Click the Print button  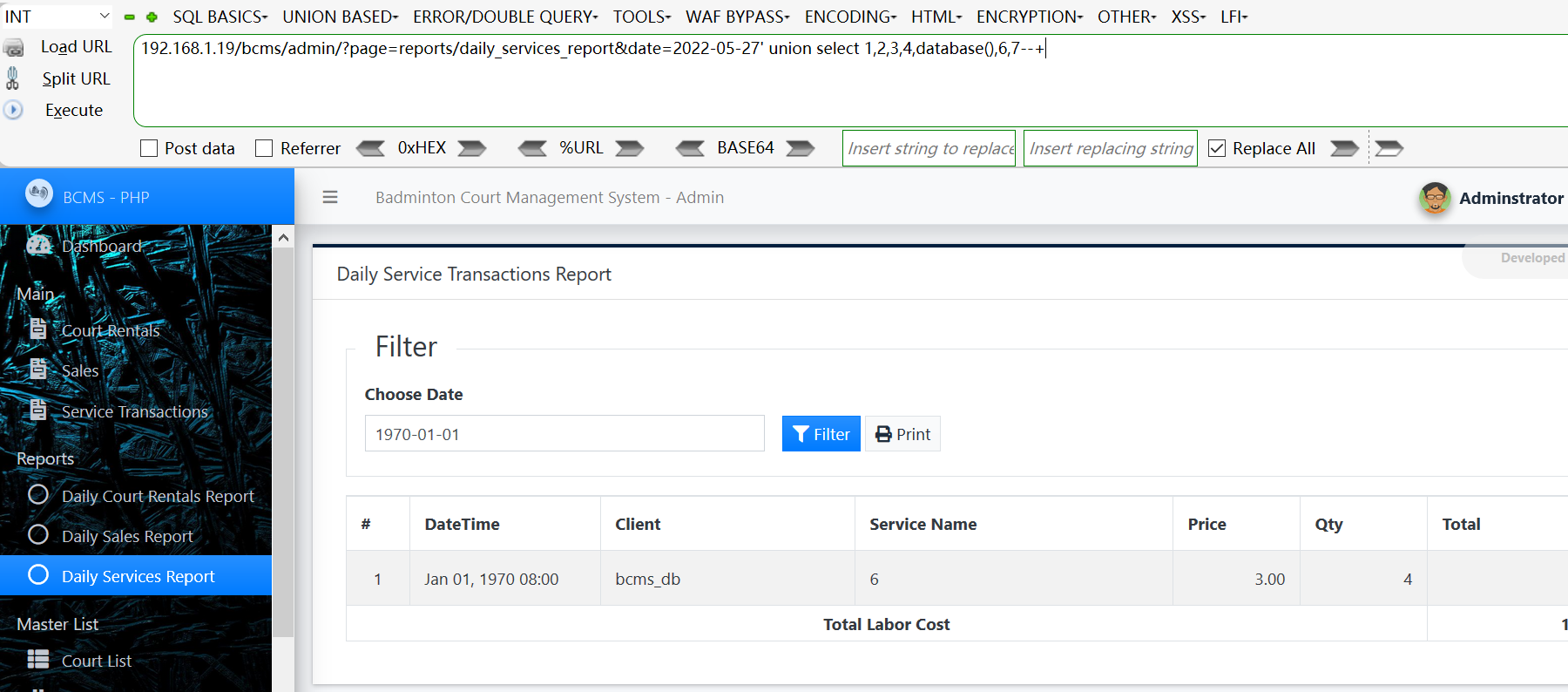click(x=902, y=434)
